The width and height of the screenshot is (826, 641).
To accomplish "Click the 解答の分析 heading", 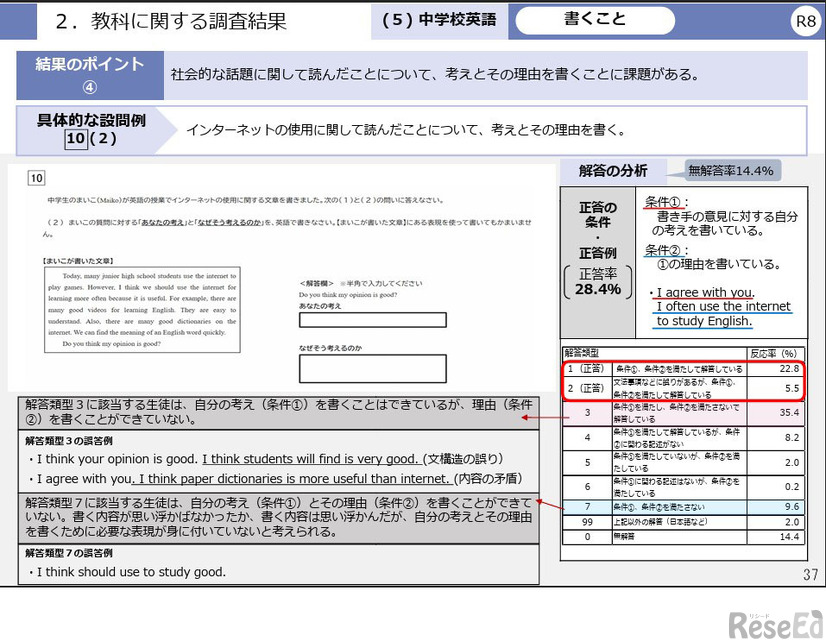I will click(613, 171).
